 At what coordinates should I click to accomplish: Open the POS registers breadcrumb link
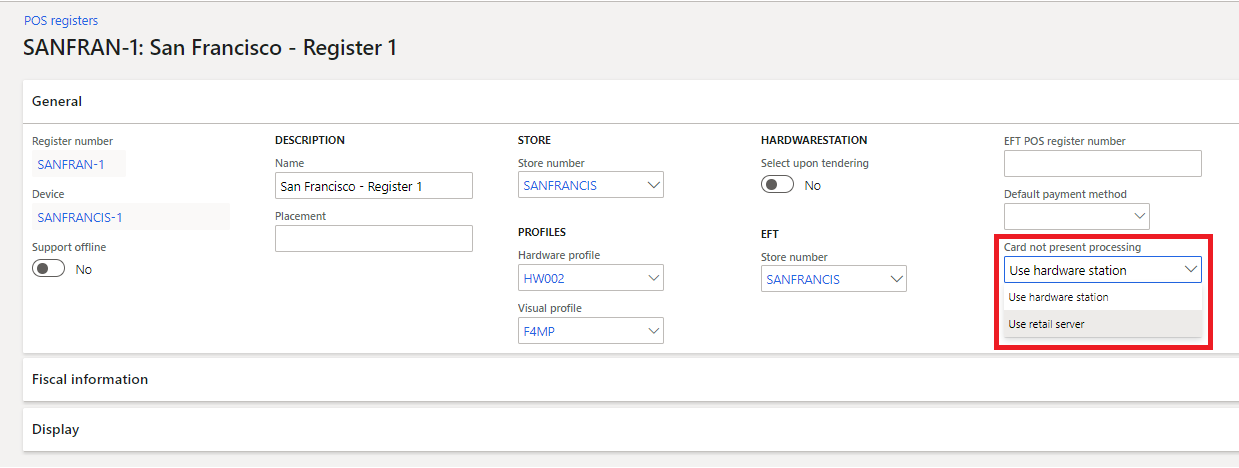61,20
